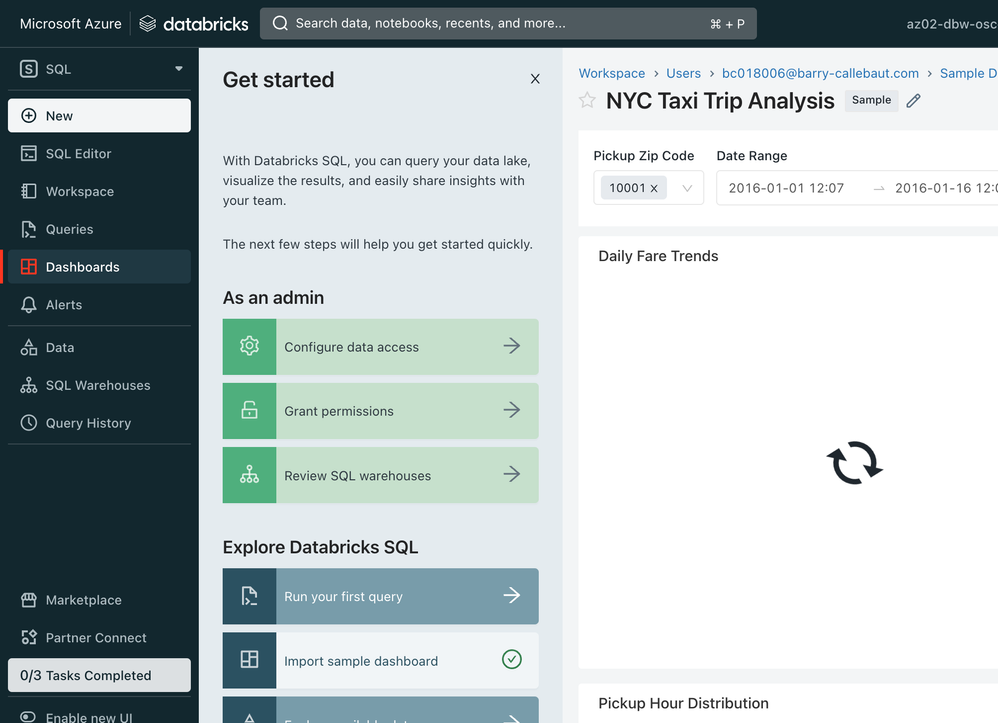998x723 pixels.
Task: Expand the 0/3 Tasks Completed panel
Action: click(99, 675)
